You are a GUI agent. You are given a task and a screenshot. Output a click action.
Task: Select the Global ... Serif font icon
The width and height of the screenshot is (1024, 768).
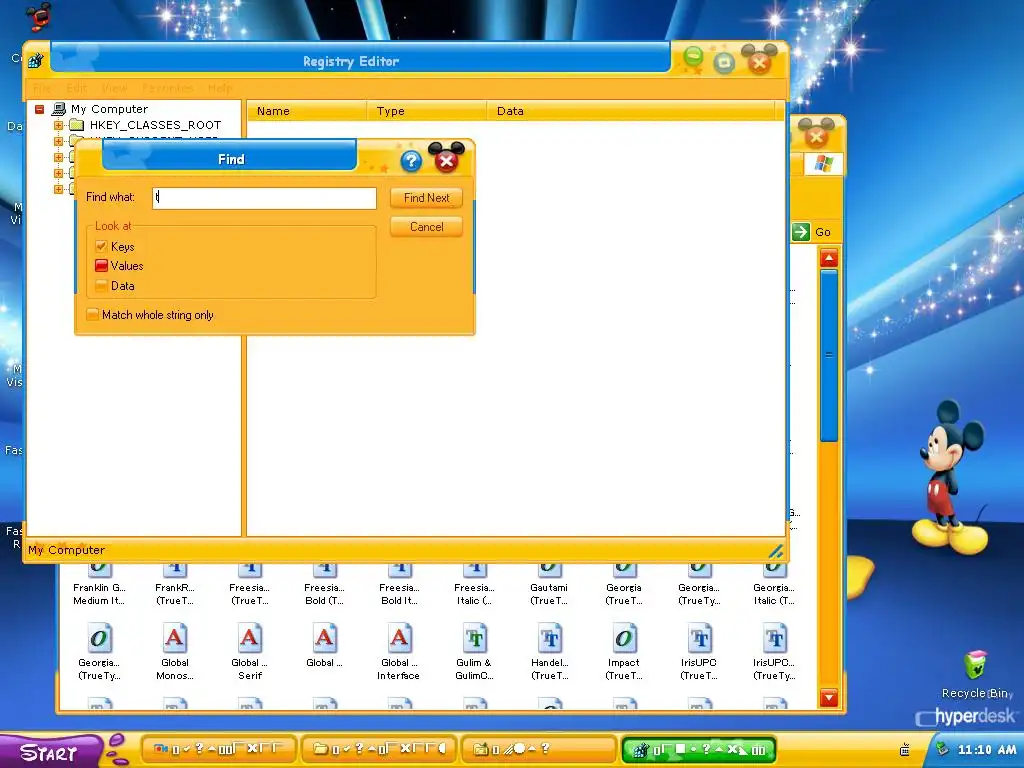[x=249, y=638]
